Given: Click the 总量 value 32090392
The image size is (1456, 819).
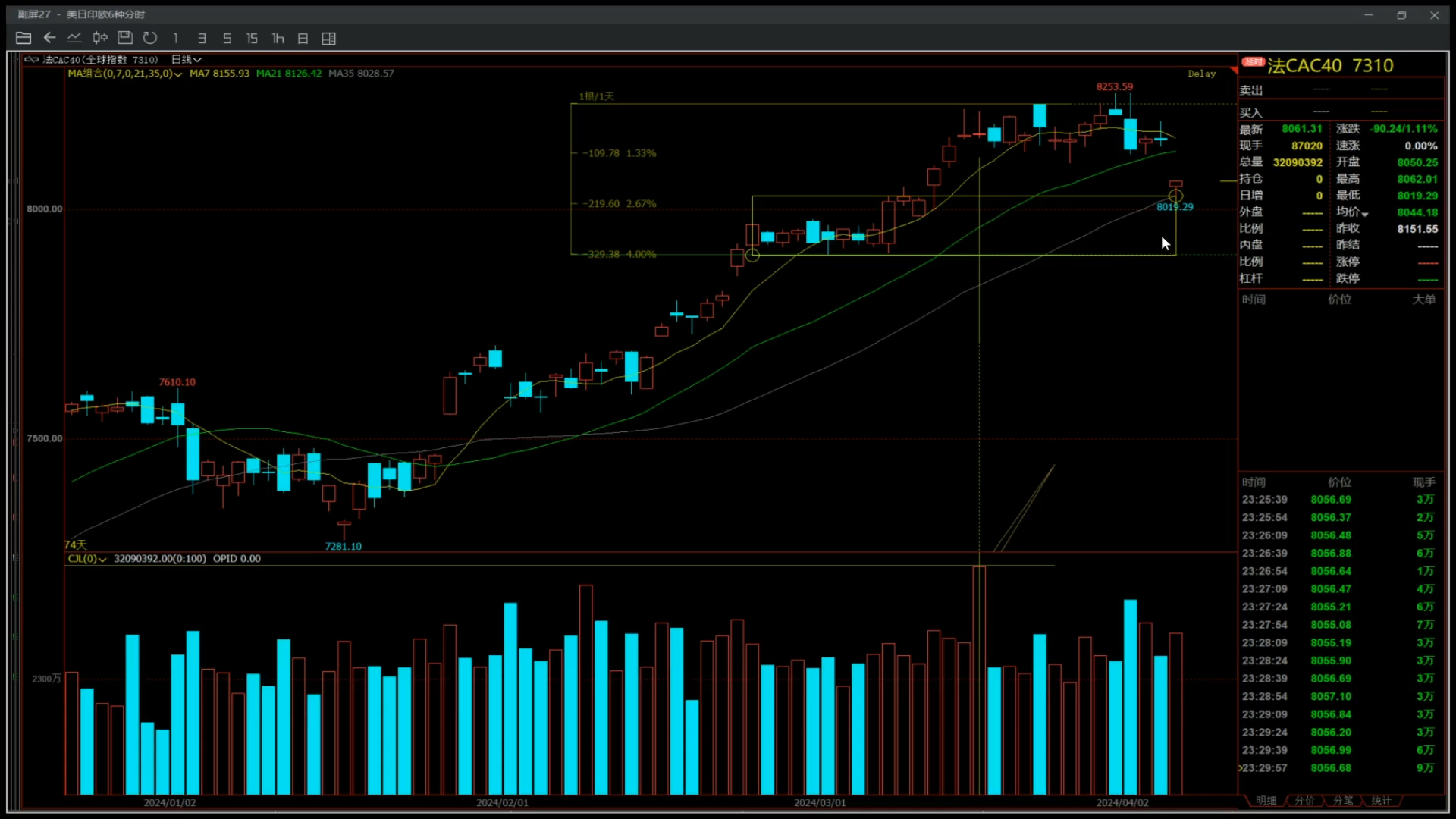Looking at the screenshot, I should tap(1298, 162).
